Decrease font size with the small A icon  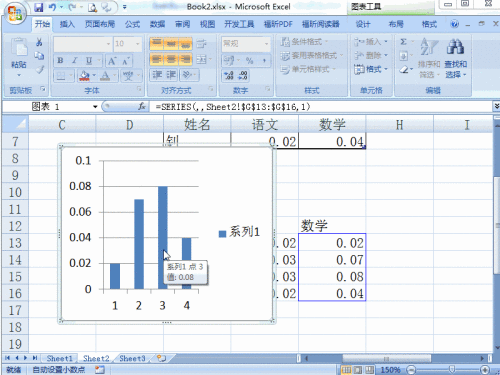point(126,61)
